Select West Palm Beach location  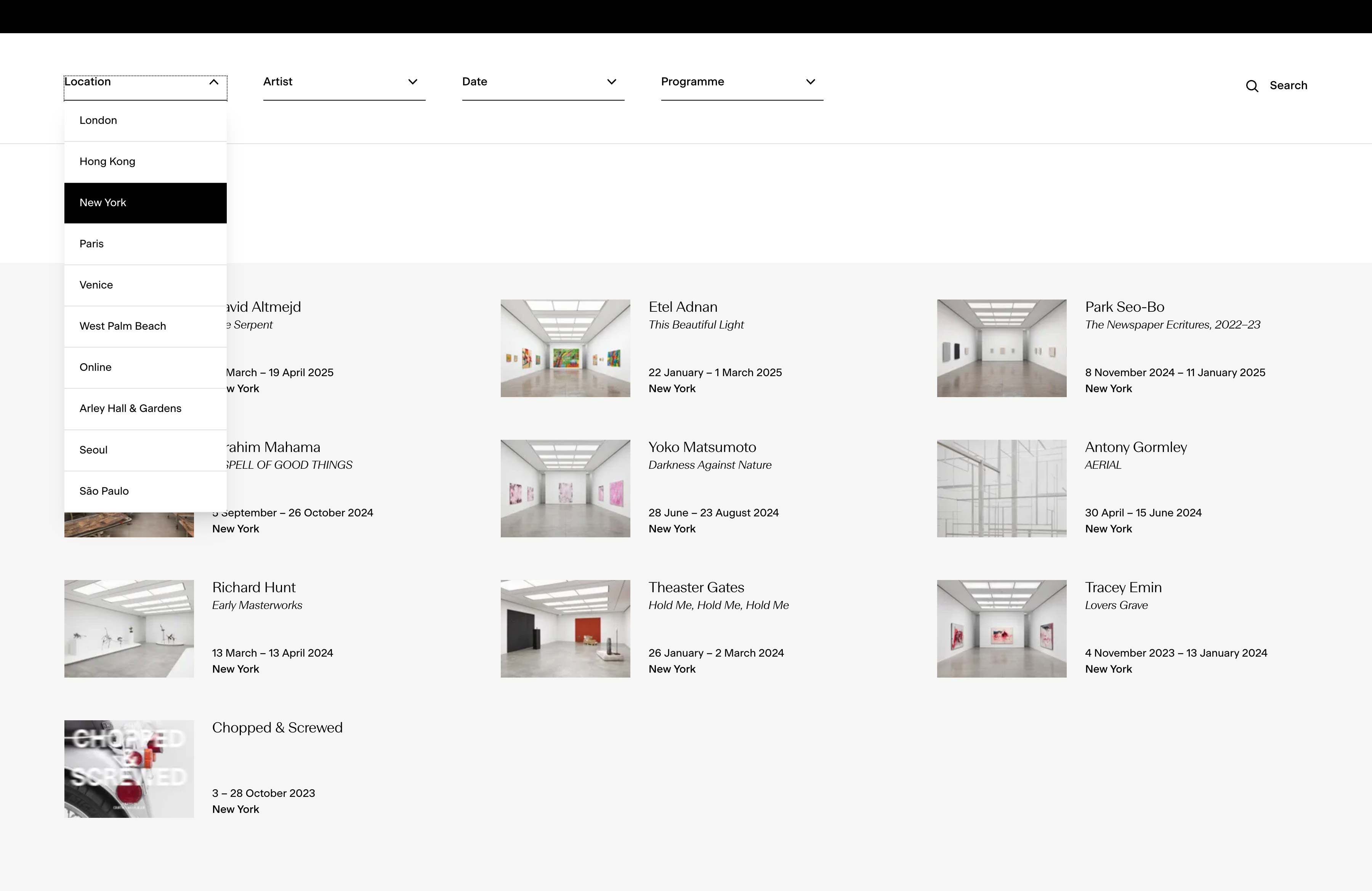click(x=123, y=326)
